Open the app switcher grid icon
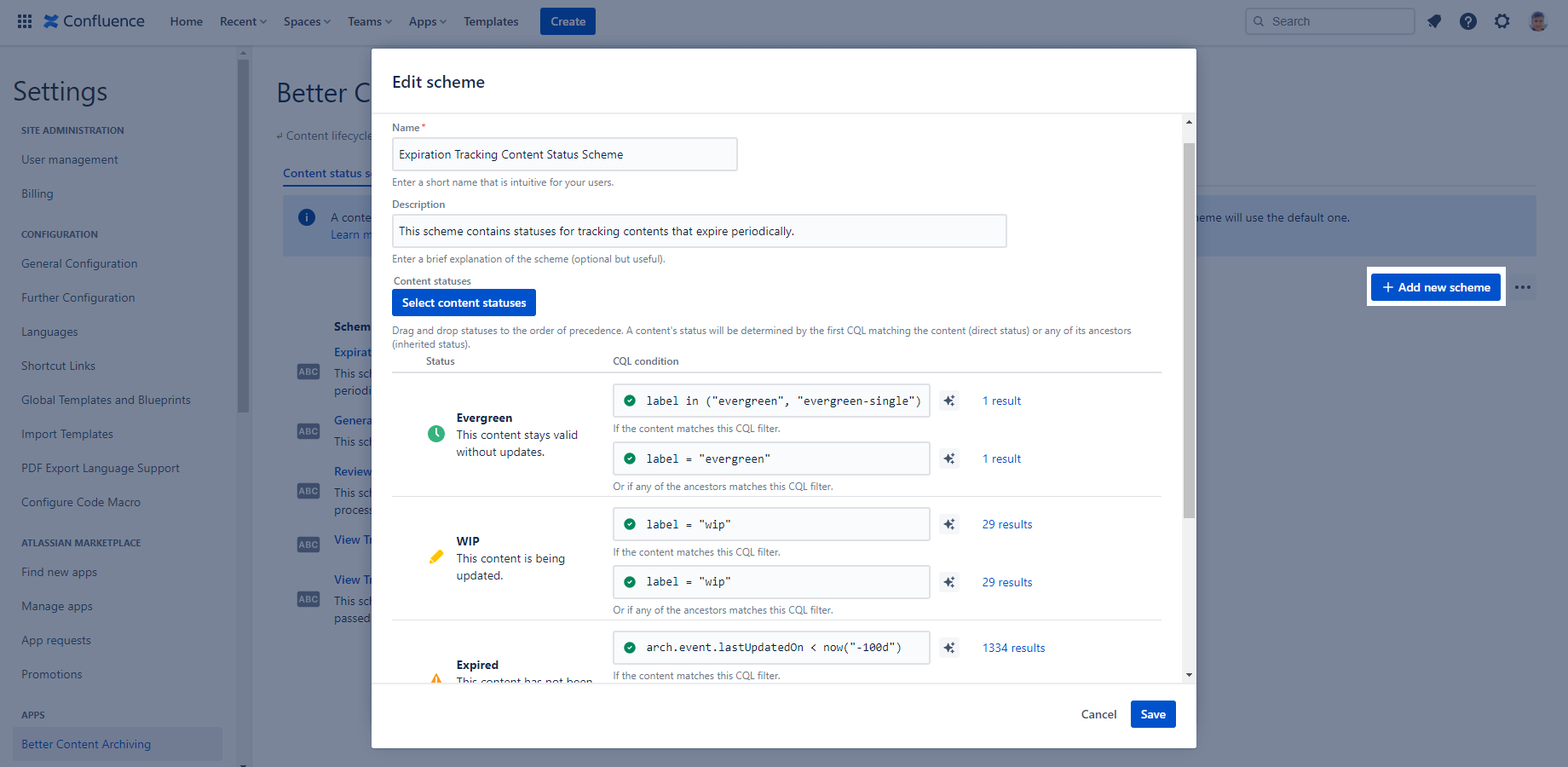Screen dimensions: 1568x767 point(24,20)
